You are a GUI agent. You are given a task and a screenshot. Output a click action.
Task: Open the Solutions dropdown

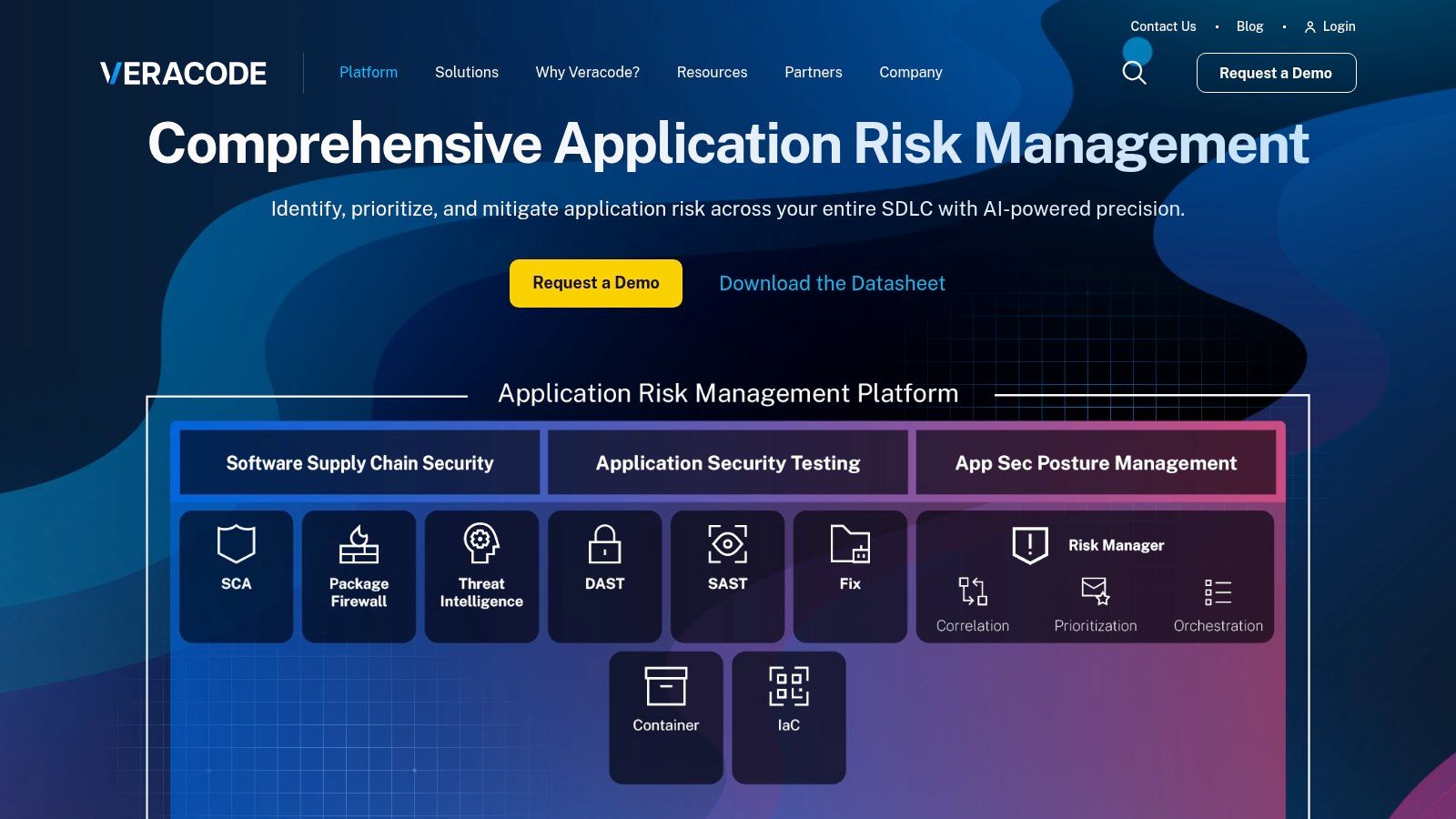click(x=467, y=72)
